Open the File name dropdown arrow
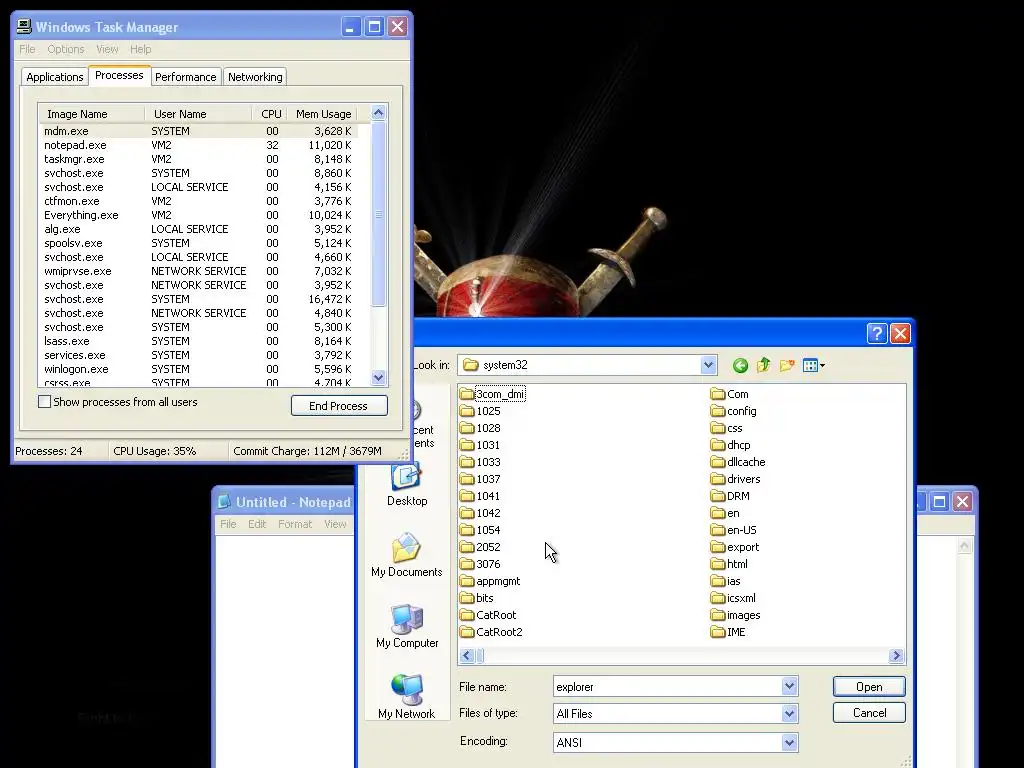The height and width of the screenshot is (768, 1024). click(790, 686)
